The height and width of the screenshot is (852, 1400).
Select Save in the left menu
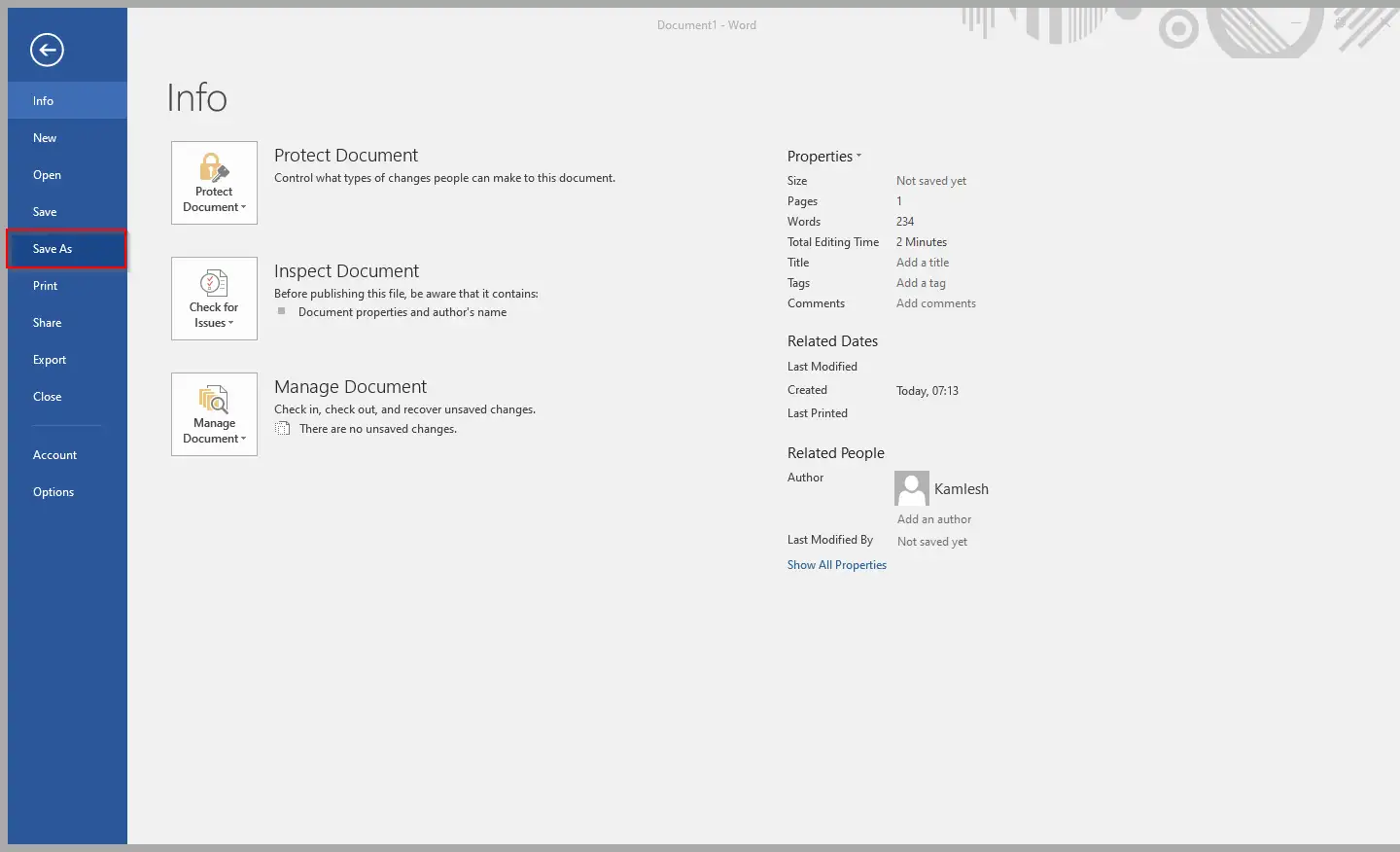click(x=67, y=211)
